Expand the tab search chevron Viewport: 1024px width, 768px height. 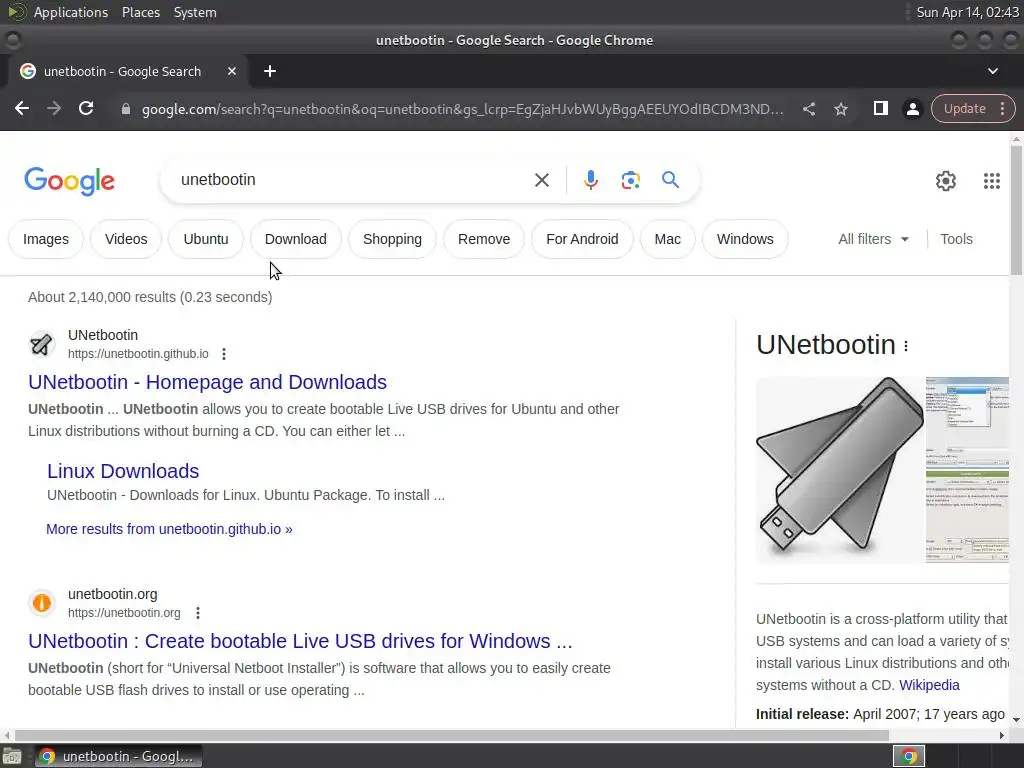point(993,71)
